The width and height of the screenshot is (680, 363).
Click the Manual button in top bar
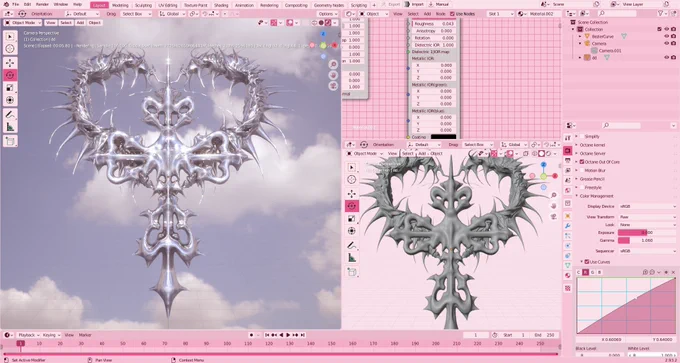click(439, 4)
